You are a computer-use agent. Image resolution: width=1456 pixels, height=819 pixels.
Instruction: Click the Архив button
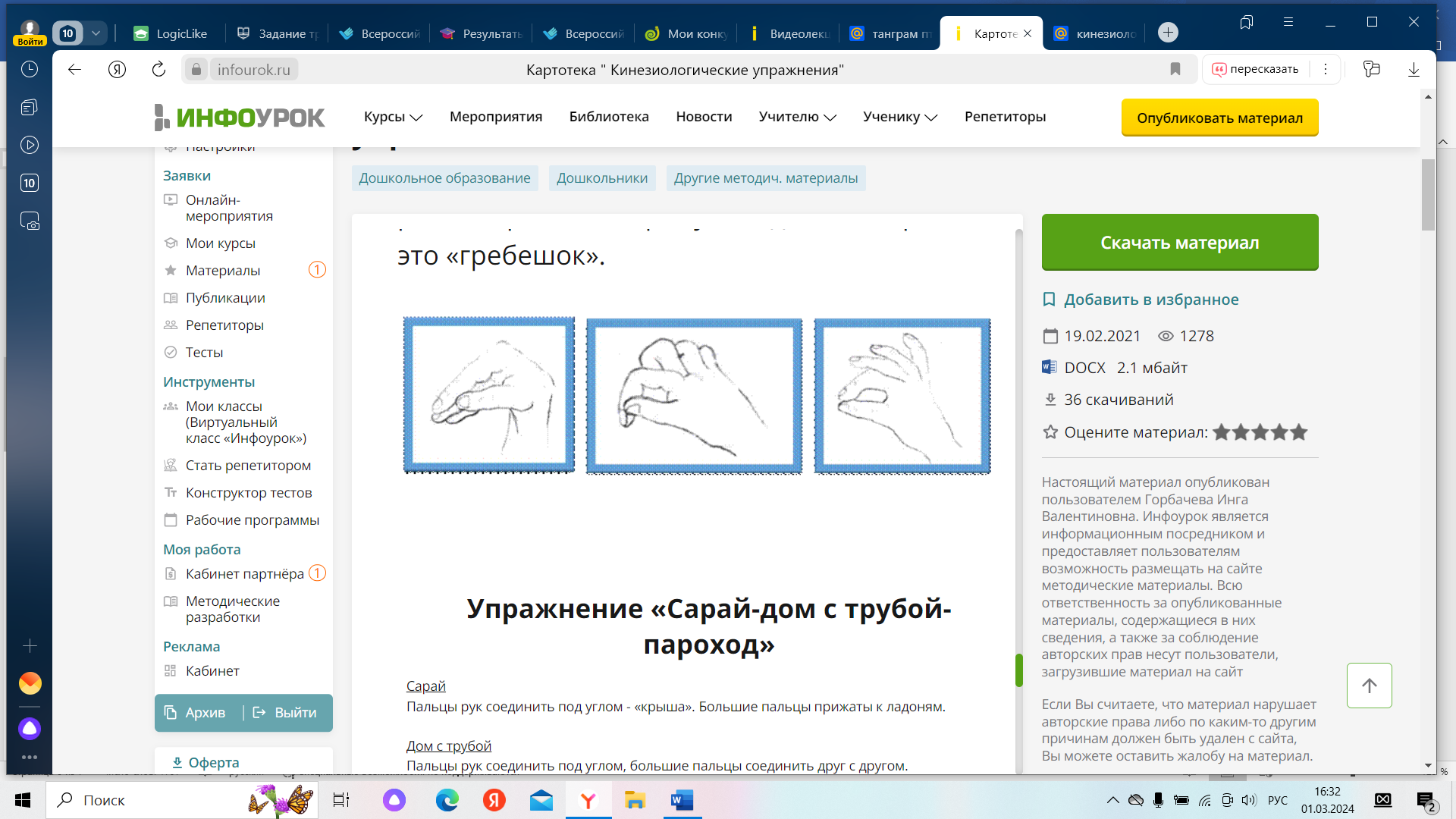pos(196,713)
